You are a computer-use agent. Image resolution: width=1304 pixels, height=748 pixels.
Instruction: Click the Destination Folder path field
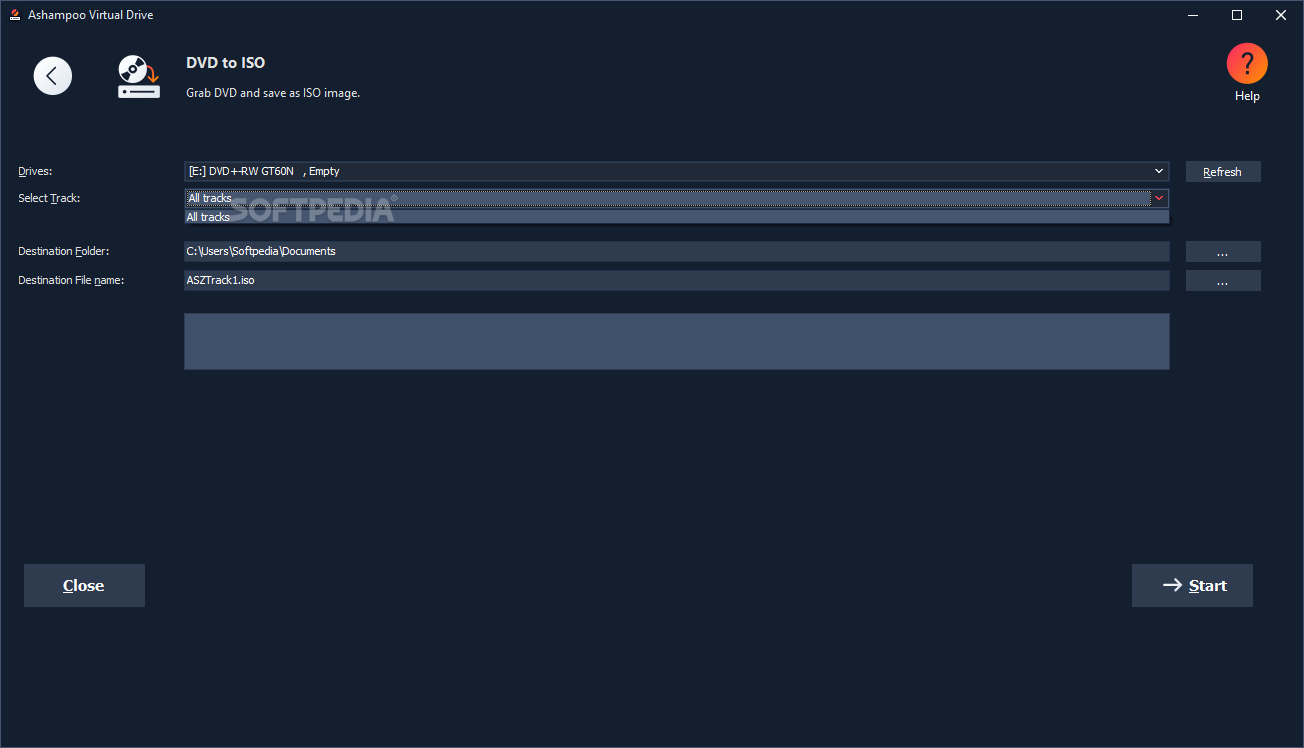tap(677, 251)
